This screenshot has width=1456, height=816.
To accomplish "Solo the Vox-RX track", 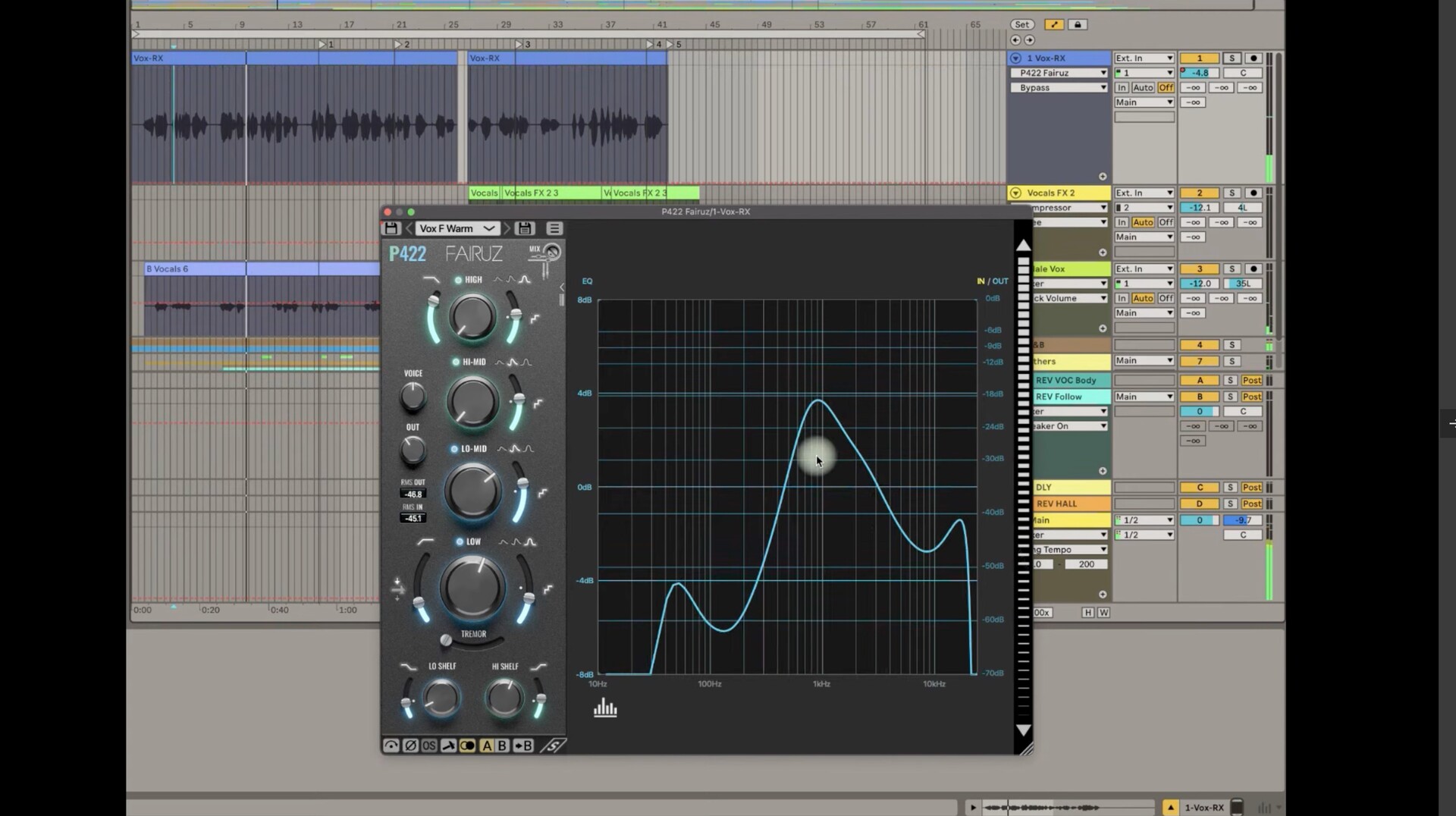I will click(1232, 58).
